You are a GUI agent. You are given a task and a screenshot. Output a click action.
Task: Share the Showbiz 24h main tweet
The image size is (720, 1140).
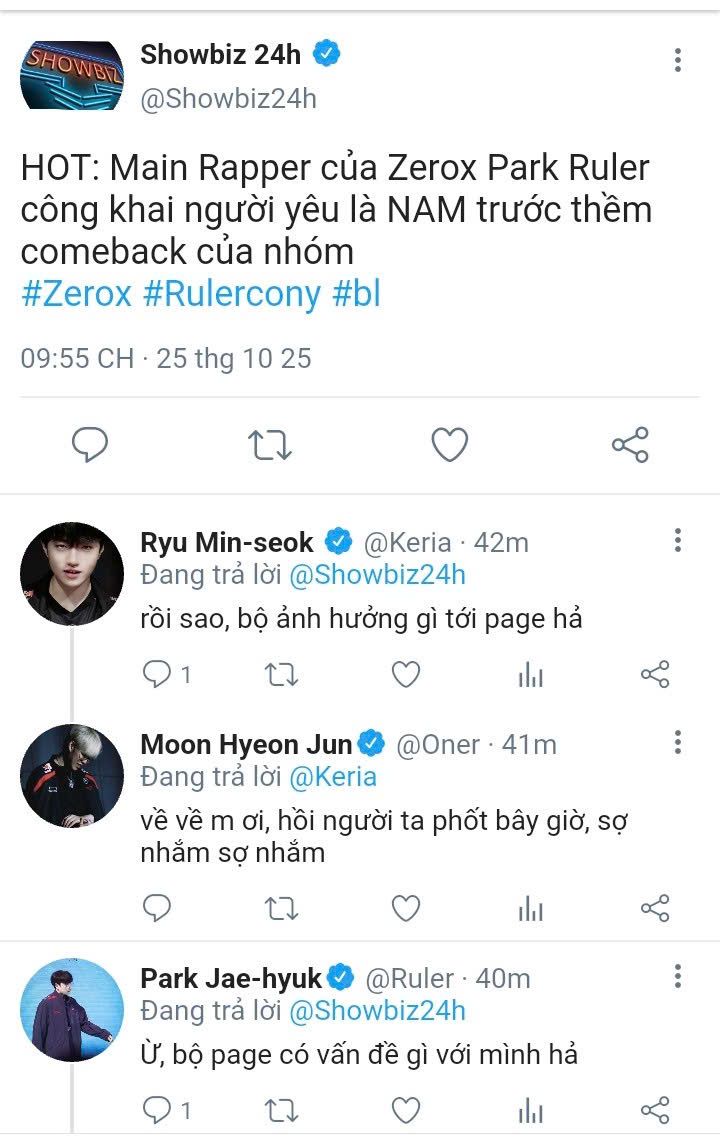click(x=630, y=444)
